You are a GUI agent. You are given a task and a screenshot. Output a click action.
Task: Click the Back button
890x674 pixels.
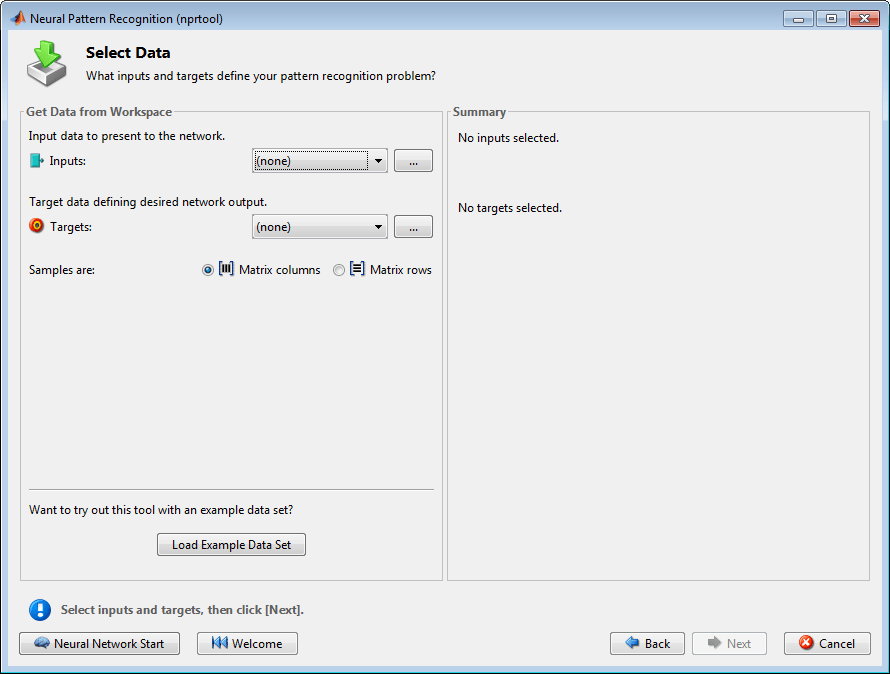tap(647, 643)
